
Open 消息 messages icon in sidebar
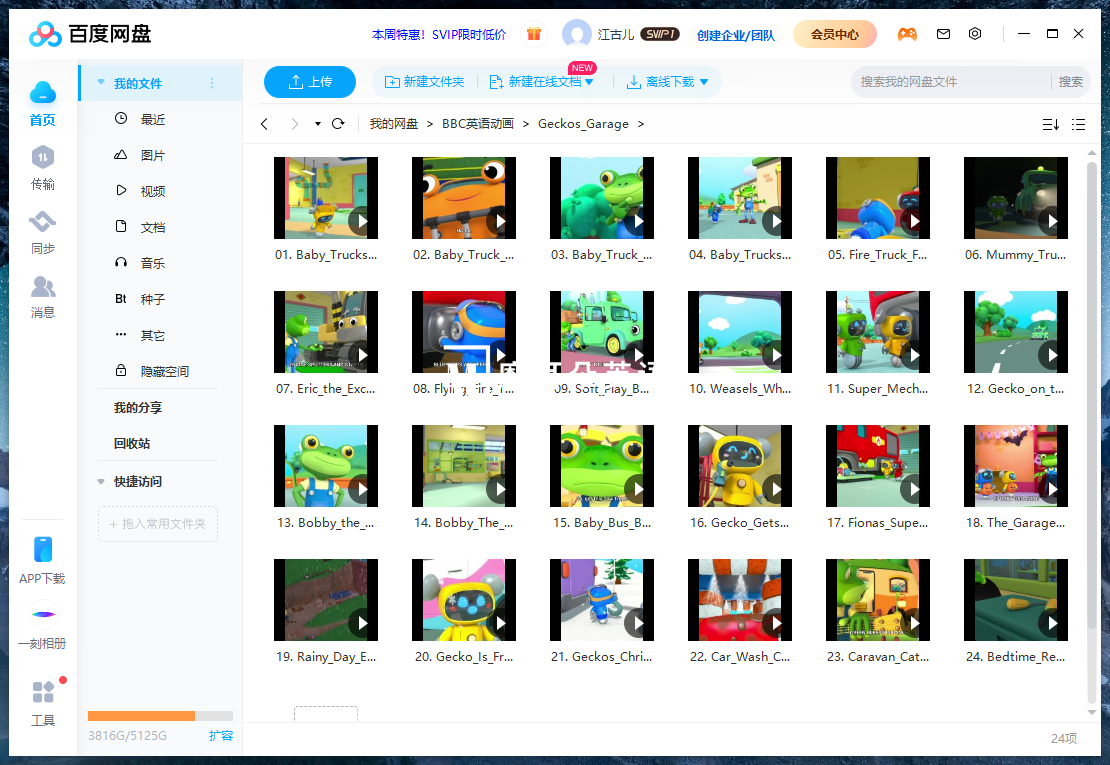(x=42, y=288)
